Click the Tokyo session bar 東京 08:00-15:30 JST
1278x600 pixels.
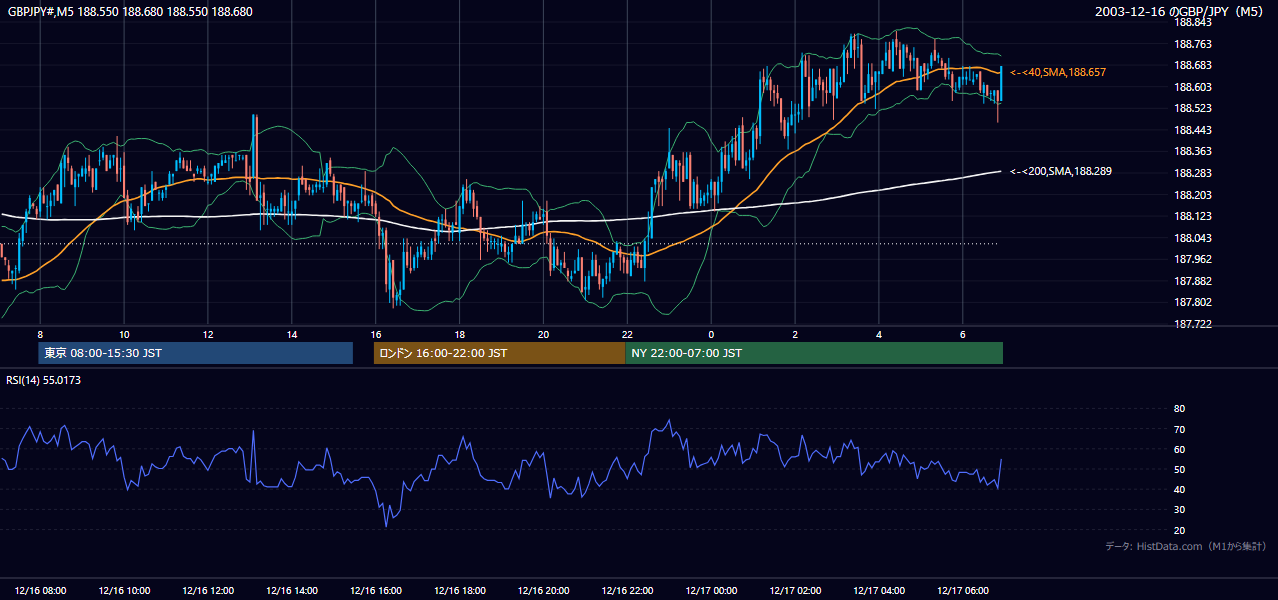(196, 353)
